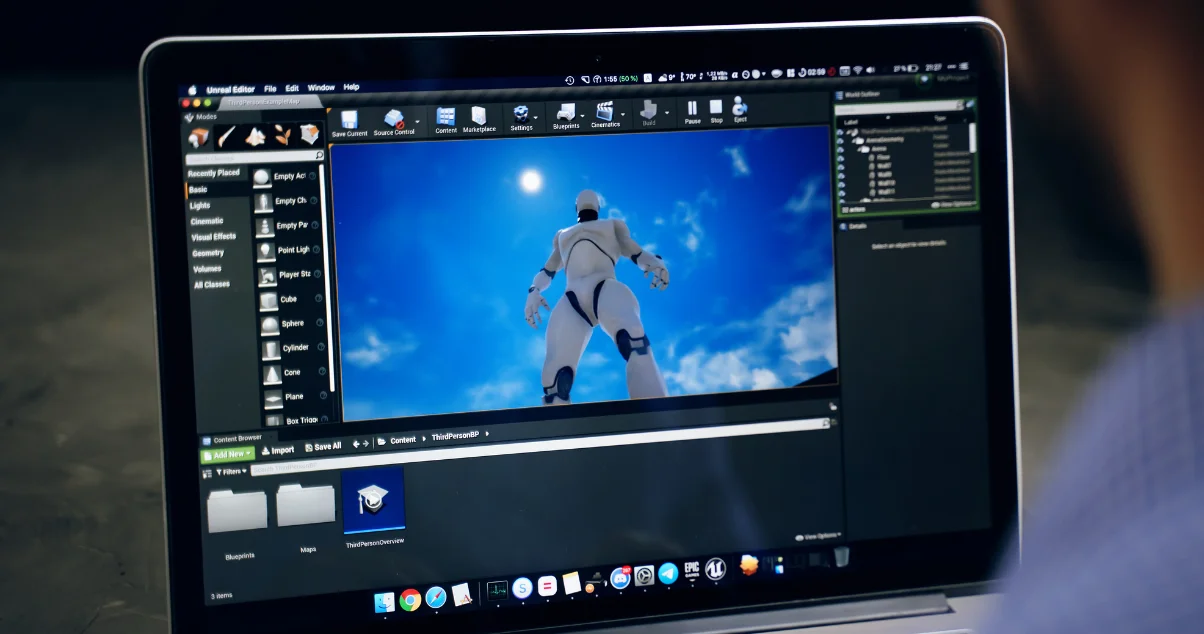Click the World Outliner search field
This screenshot has height=634, width=1204.
(x=900, y=106)
